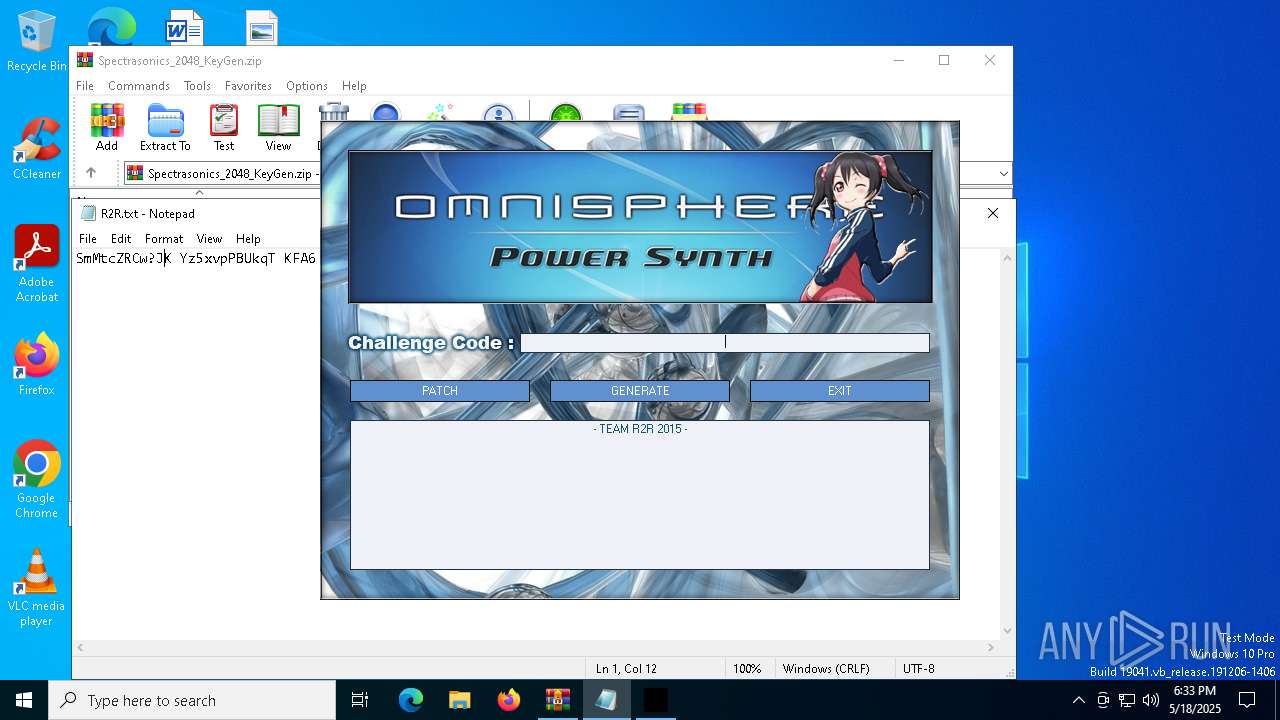Open the WinRAR Favorites menu
The height and width of the screenshot is (720, 1280).
pyautogui.click(x=248, y=86)
